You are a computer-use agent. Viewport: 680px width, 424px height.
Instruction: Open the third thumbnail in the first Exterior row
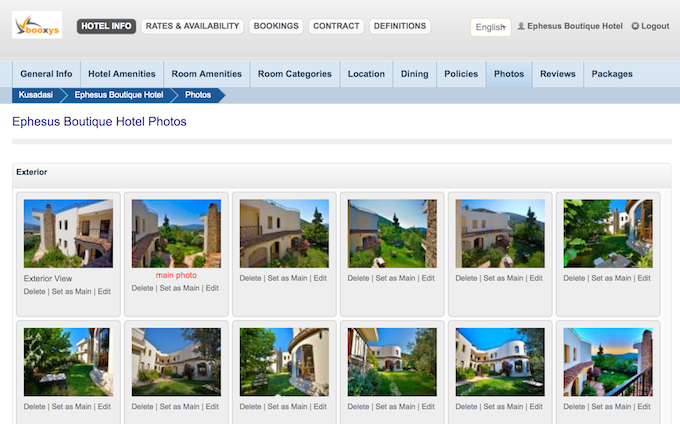[x=284, y=233]
